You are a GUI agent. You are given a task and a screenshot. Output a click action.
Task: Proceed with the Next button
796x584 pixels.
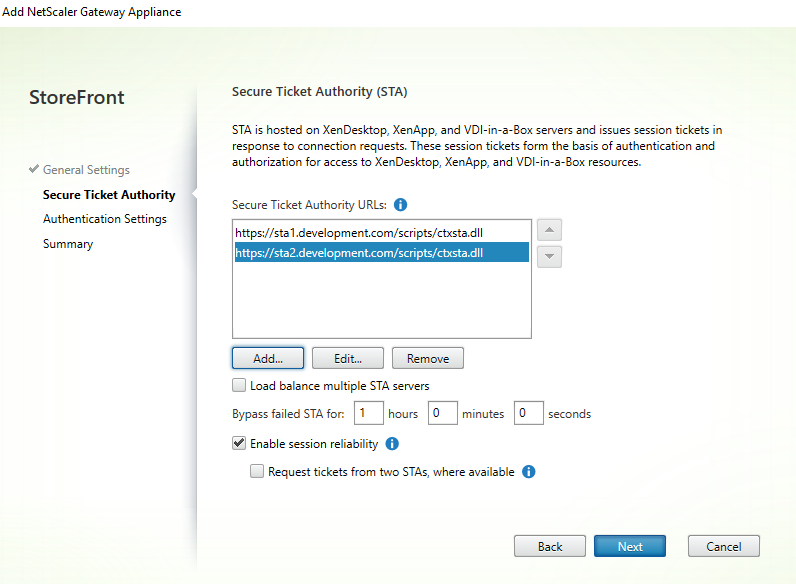(630, 547)
